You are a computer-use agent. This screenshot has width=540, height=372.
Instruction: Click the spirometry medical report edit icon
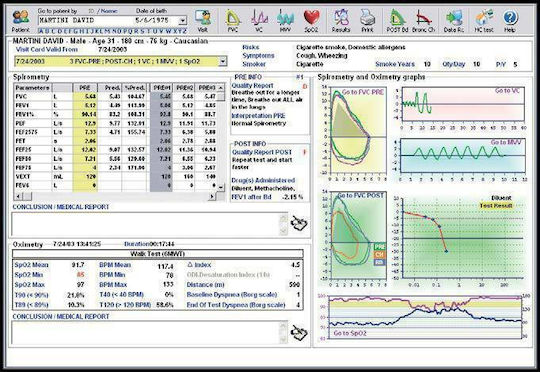(x=299, y=224)
